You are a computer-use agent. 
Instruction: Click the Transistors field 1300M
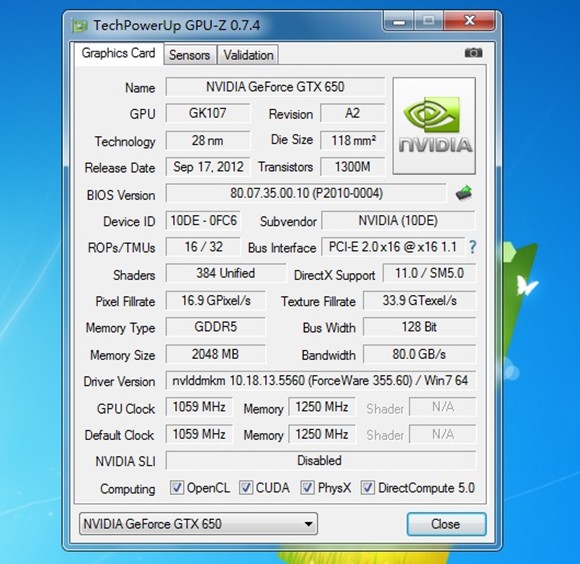pyautogui.click(x=353, y=167)
